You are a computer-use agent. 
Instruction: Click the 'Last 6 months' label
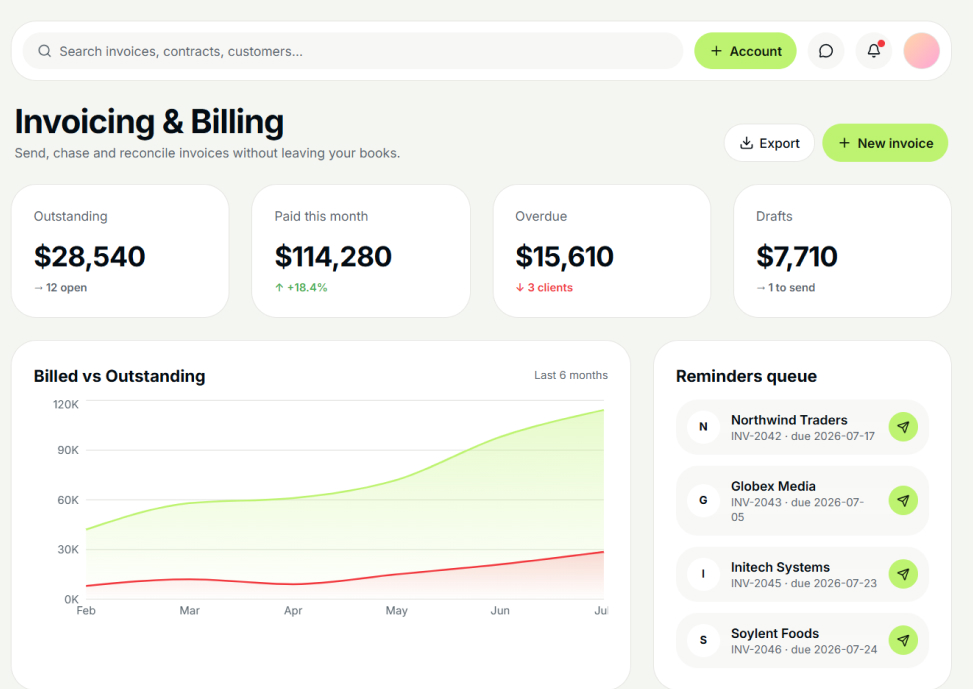click(571, 375)
